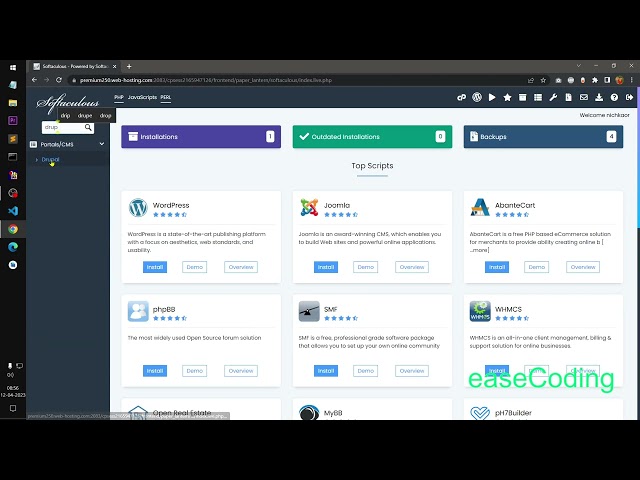Open the tab search dropdown chevron
The height and width of the screenshot is (480, 640).
click(578, 66)
